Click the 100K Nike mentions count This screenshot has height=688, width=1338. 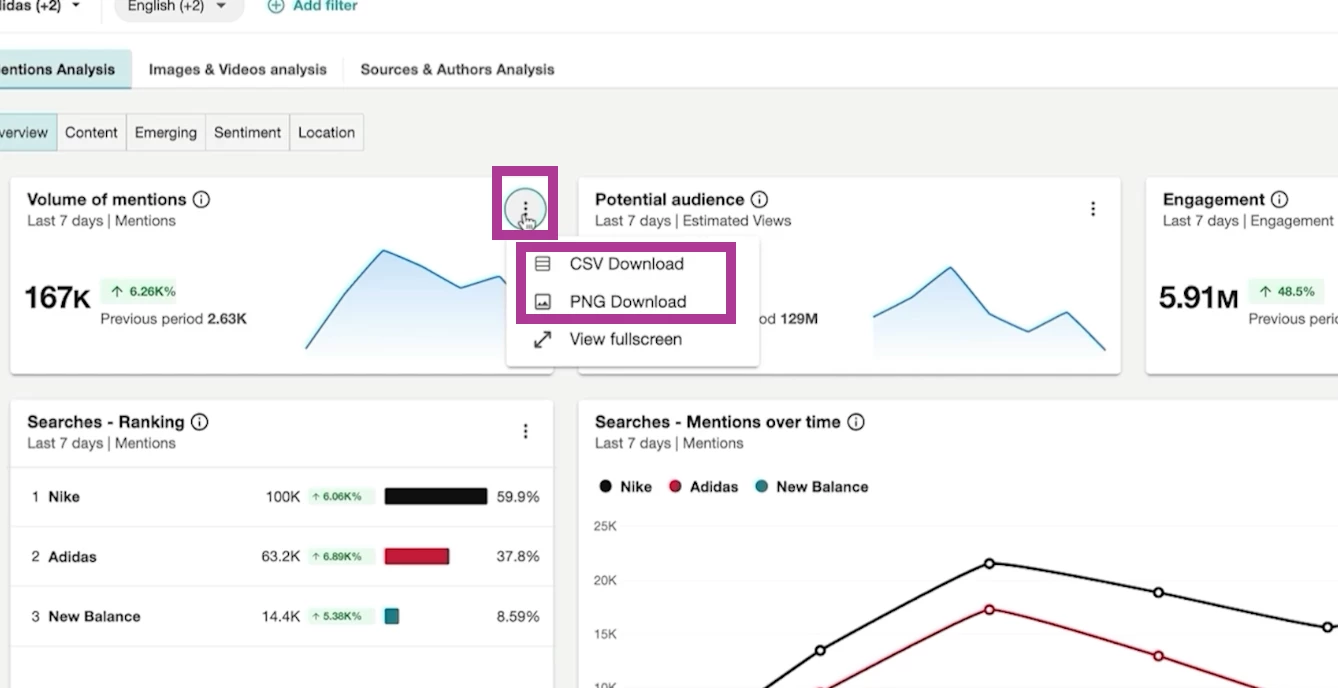pyautogui.click(x=283, y=497)
